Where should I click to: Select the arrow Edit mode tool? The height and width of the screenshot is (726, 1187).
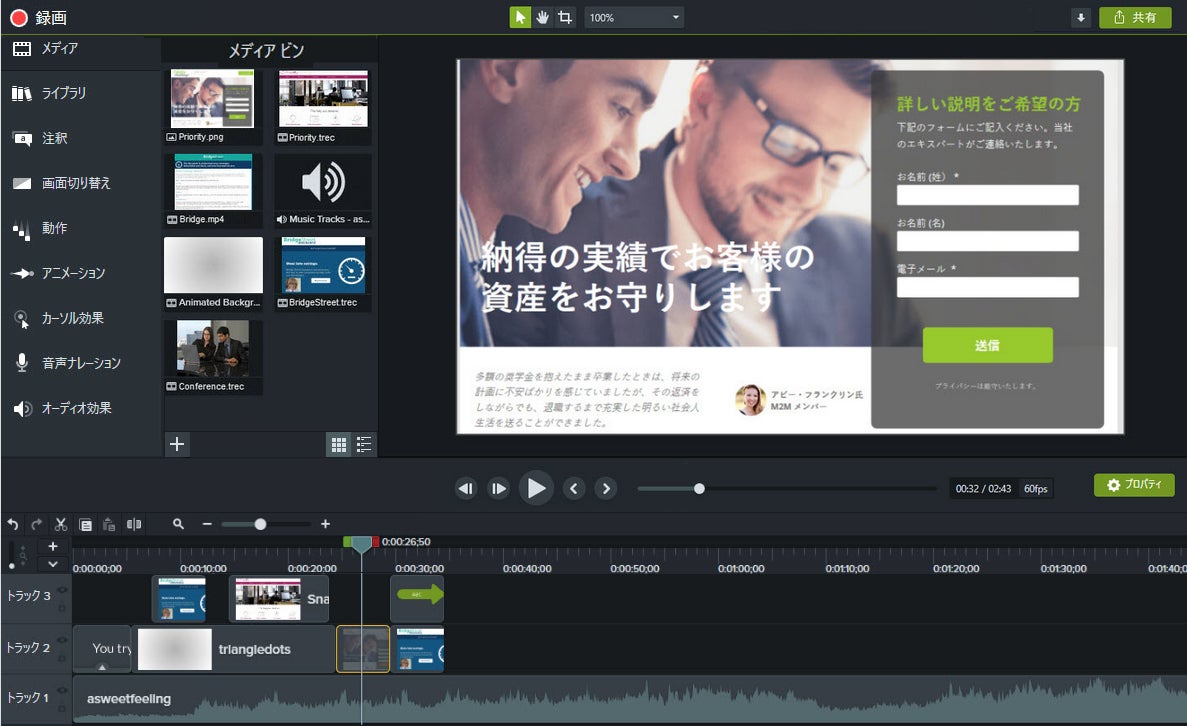coord(520,17)
